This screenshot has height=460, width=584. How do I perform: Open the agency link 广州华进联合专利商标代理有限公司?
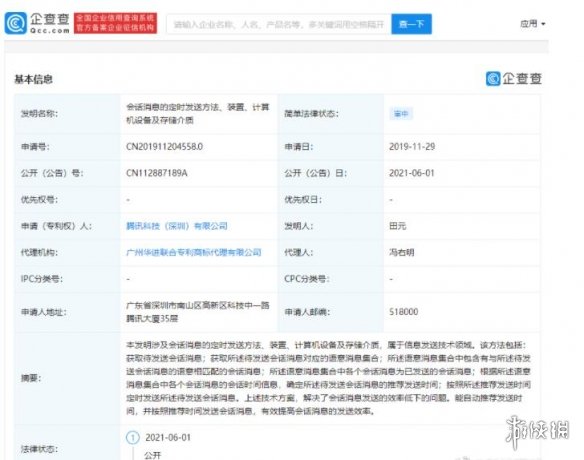(194, 252)
